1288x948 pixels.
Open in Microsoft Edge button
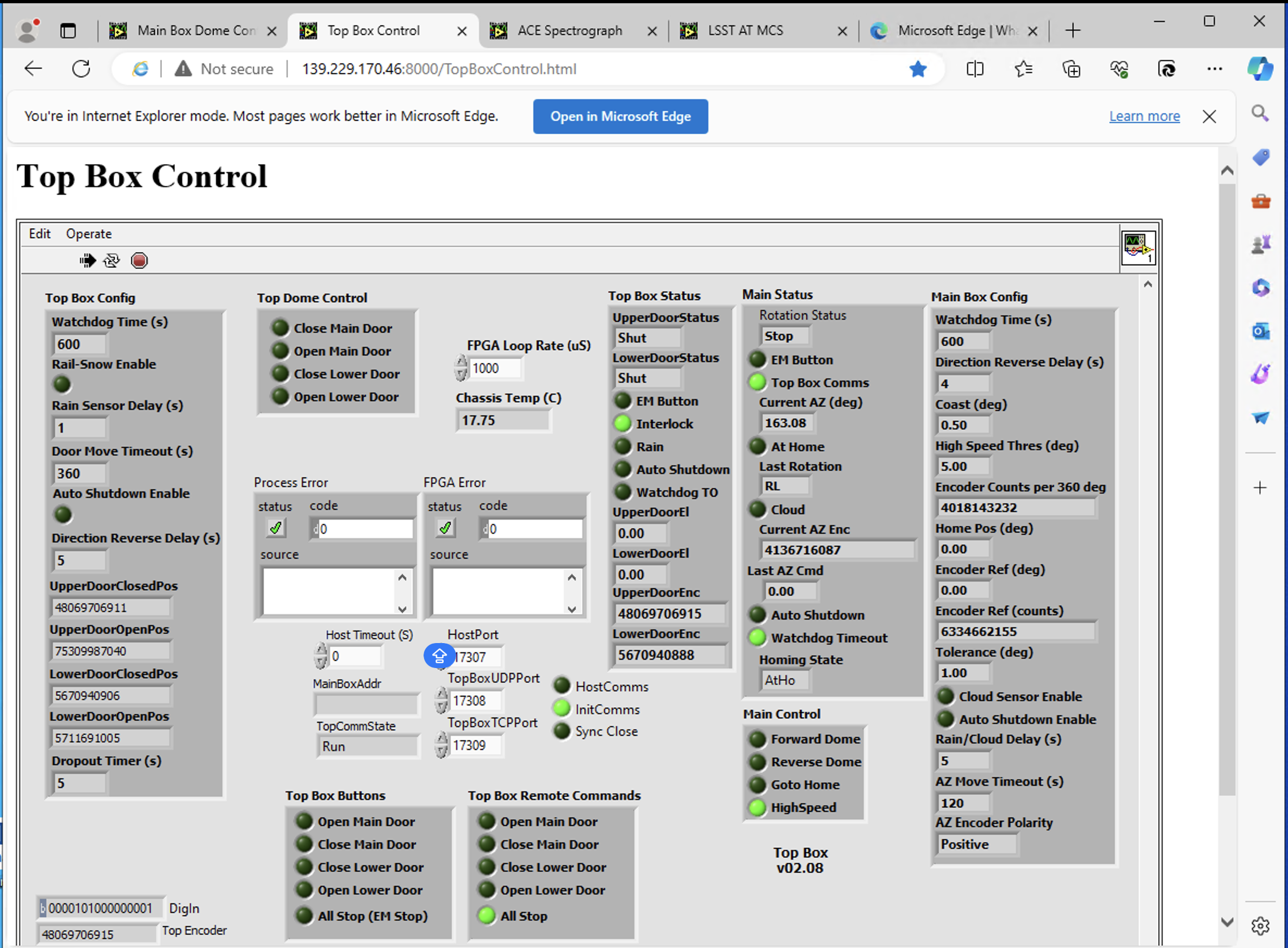(x=619, y=117)
